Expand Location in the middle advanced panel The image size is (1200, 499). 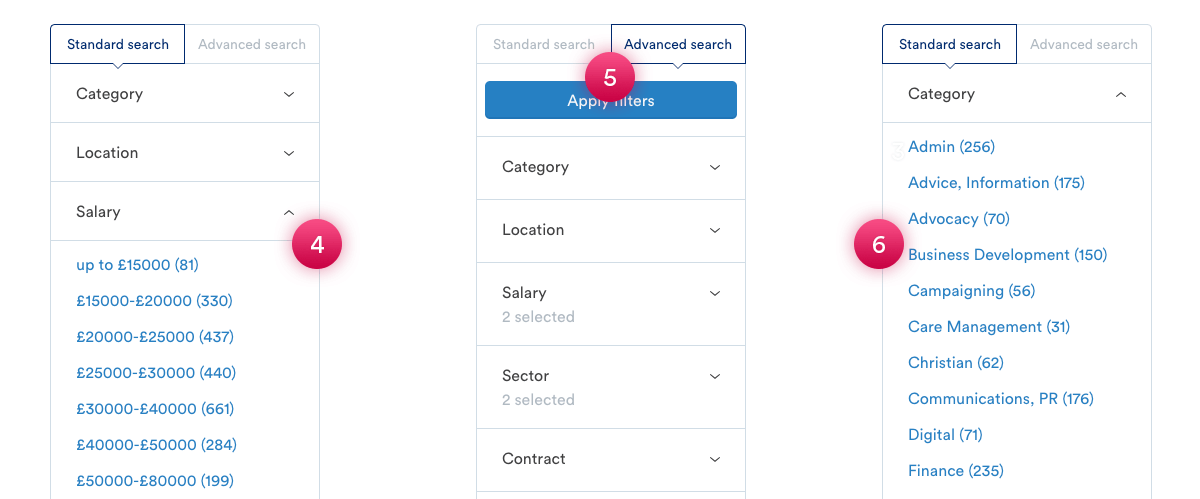pos(611,230)
